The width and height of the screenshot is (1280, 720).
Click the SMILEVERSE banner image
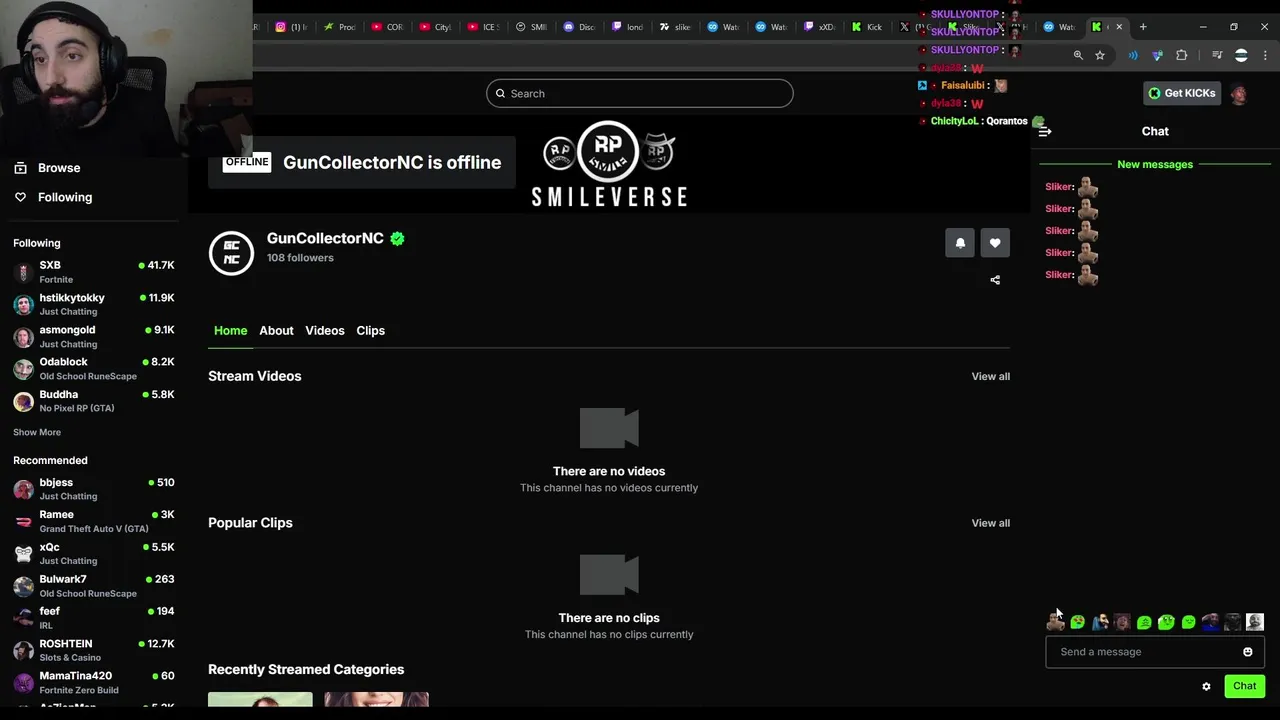point(609,164)
